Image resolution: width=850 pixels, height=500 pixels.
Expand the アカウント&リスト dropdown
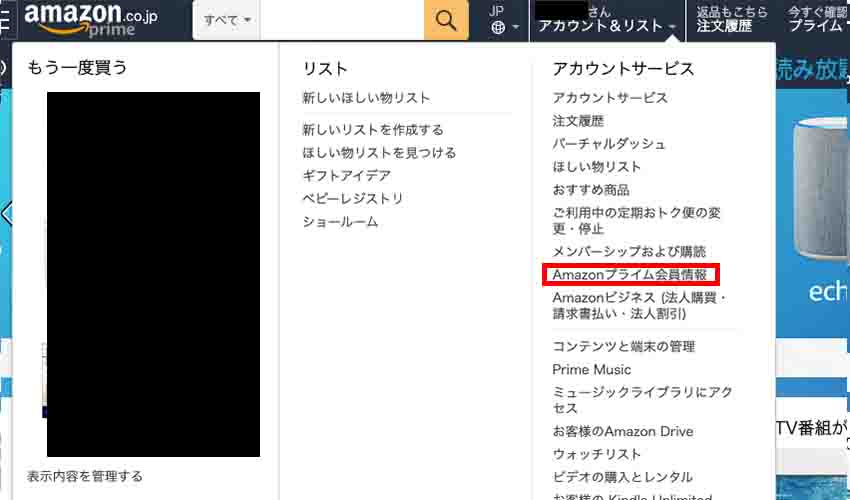pyautogui.click(x=608, y=27)
